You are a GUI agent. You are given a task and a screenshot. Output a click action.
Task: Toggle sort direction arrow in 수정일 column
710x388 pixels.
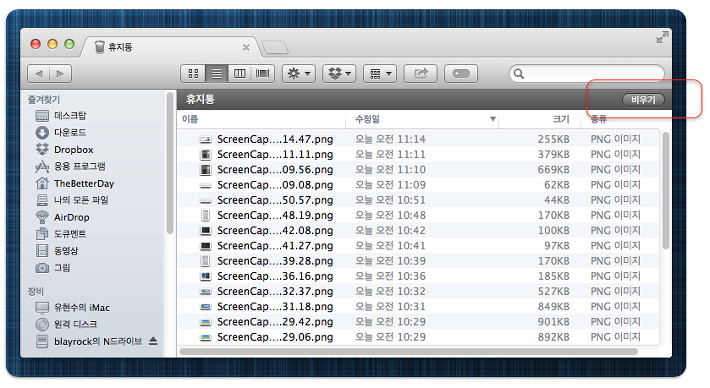(x=493, y=119)
